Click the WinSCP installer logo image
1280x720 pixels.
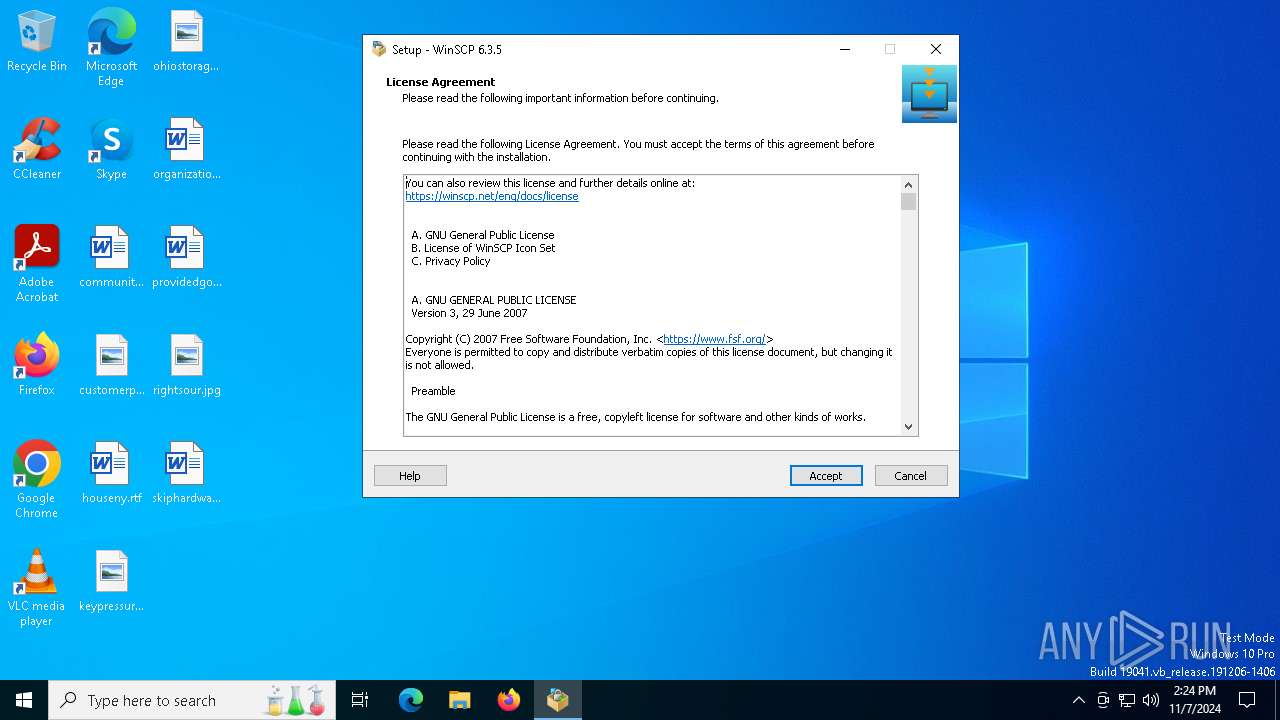point(929,94)
